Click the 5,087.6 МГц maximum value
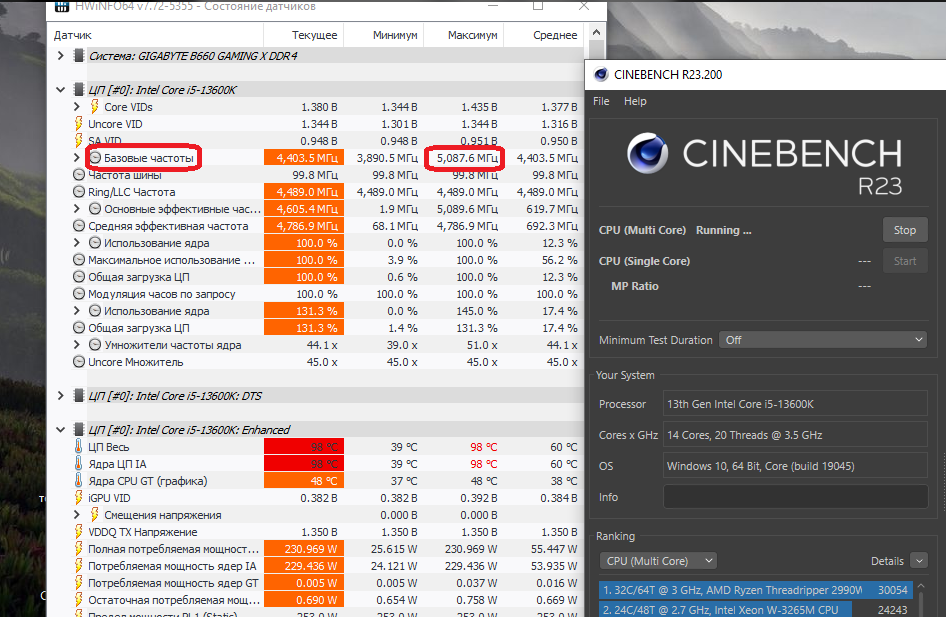 [467, 158]
